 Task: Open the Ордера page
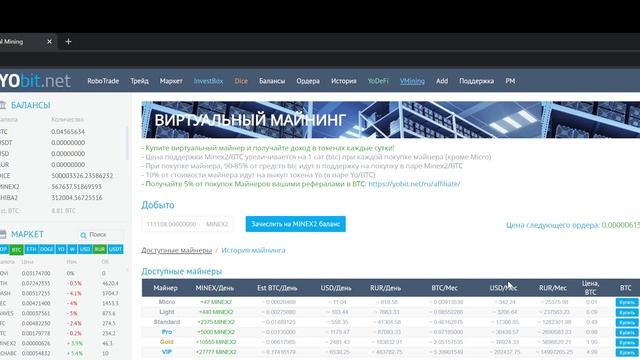(x=308, y=81)
